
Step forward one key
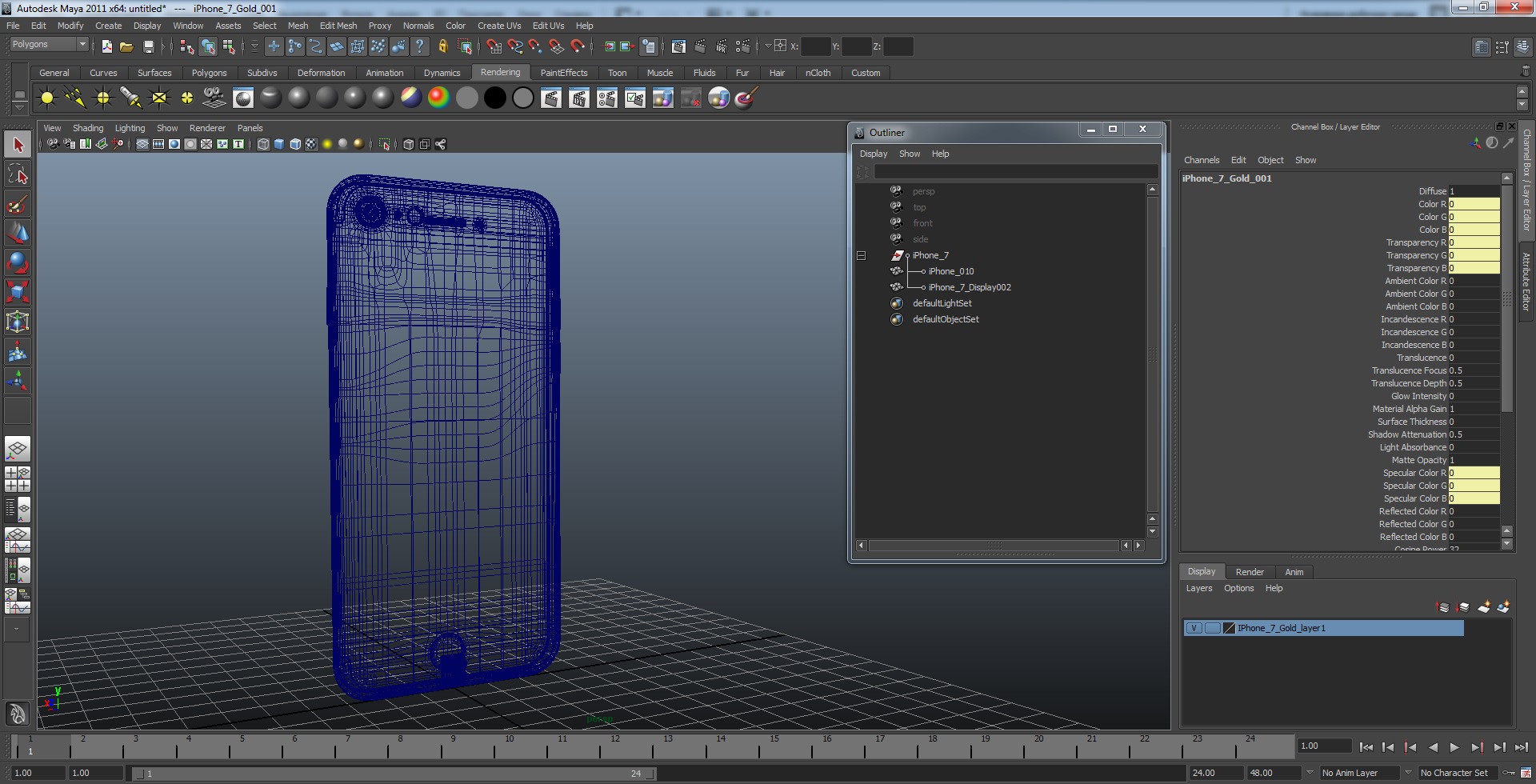pyautogui.click(x=1477, y=747)
